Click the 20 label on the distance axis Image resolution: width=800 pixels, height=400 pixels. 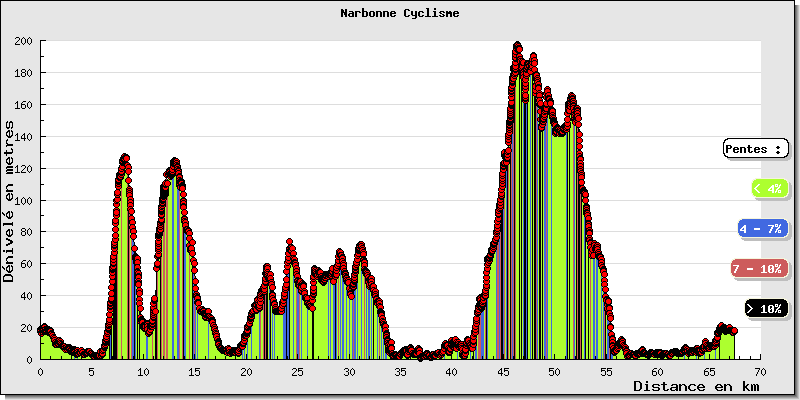pos(246,371)
